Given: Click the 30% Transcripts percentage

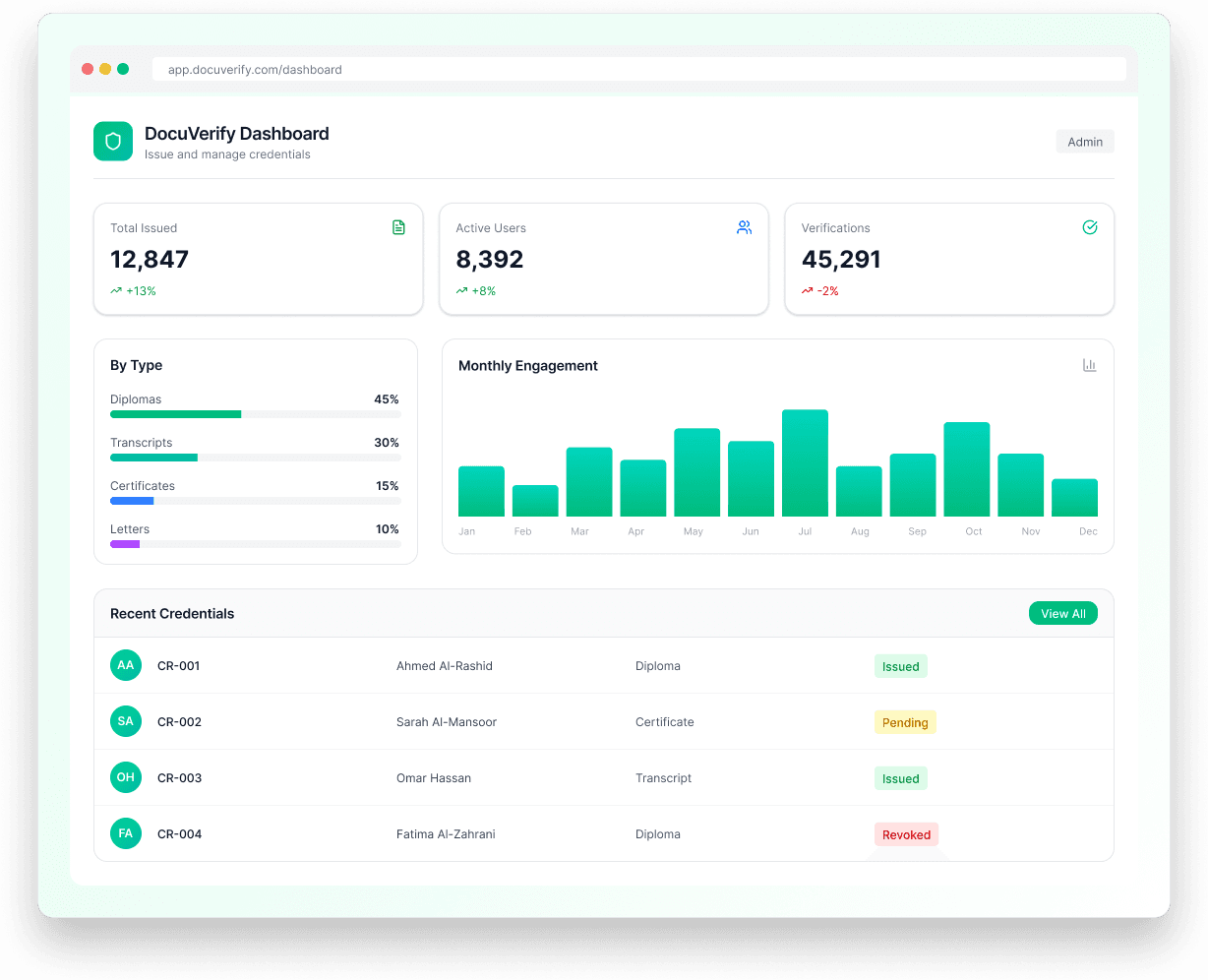Looking at the screenshot, I should pyautogui.click(x=387, y=443).
